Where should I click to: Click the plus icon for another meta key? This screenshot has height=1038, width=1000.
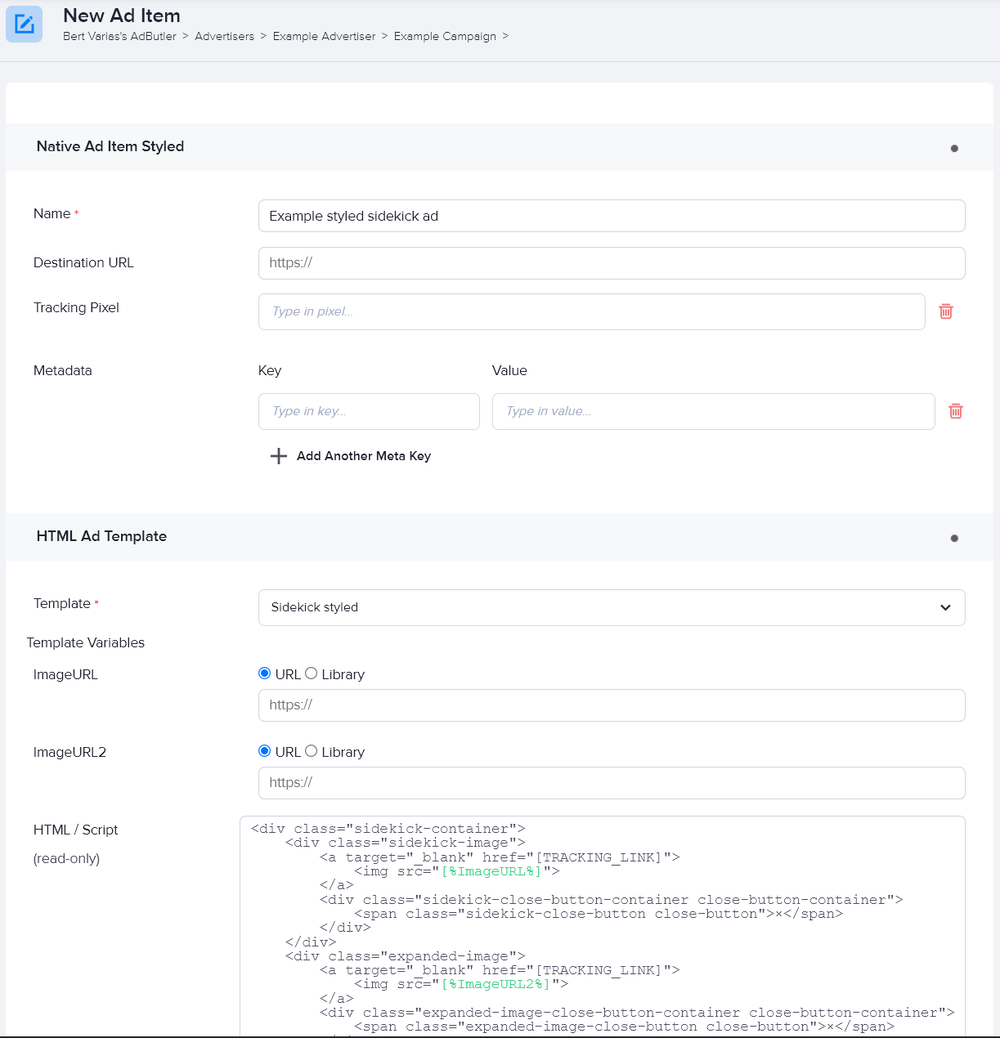click(x=279, y=456)
